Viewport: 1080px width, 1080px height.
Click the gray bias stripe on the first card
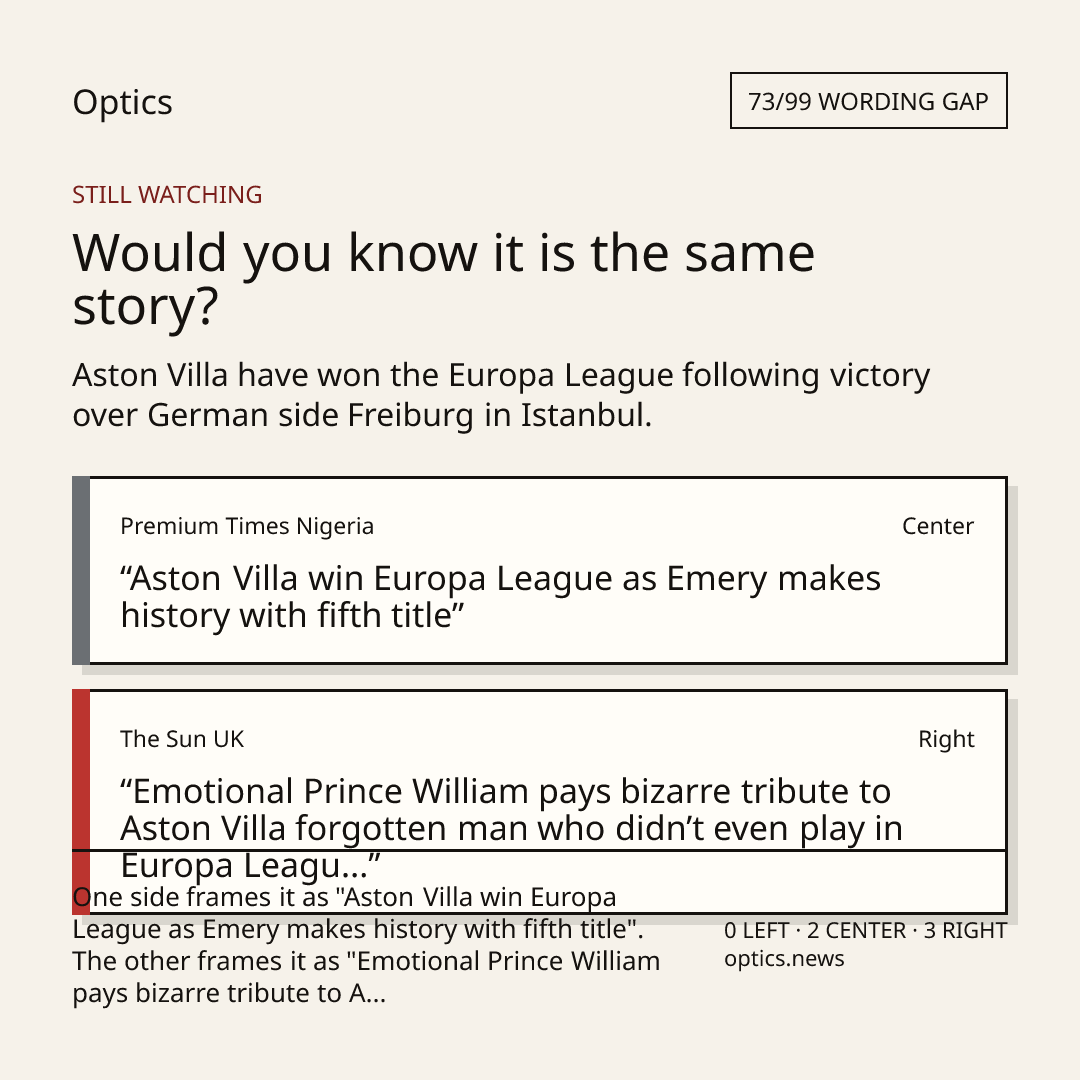point(81,570)
